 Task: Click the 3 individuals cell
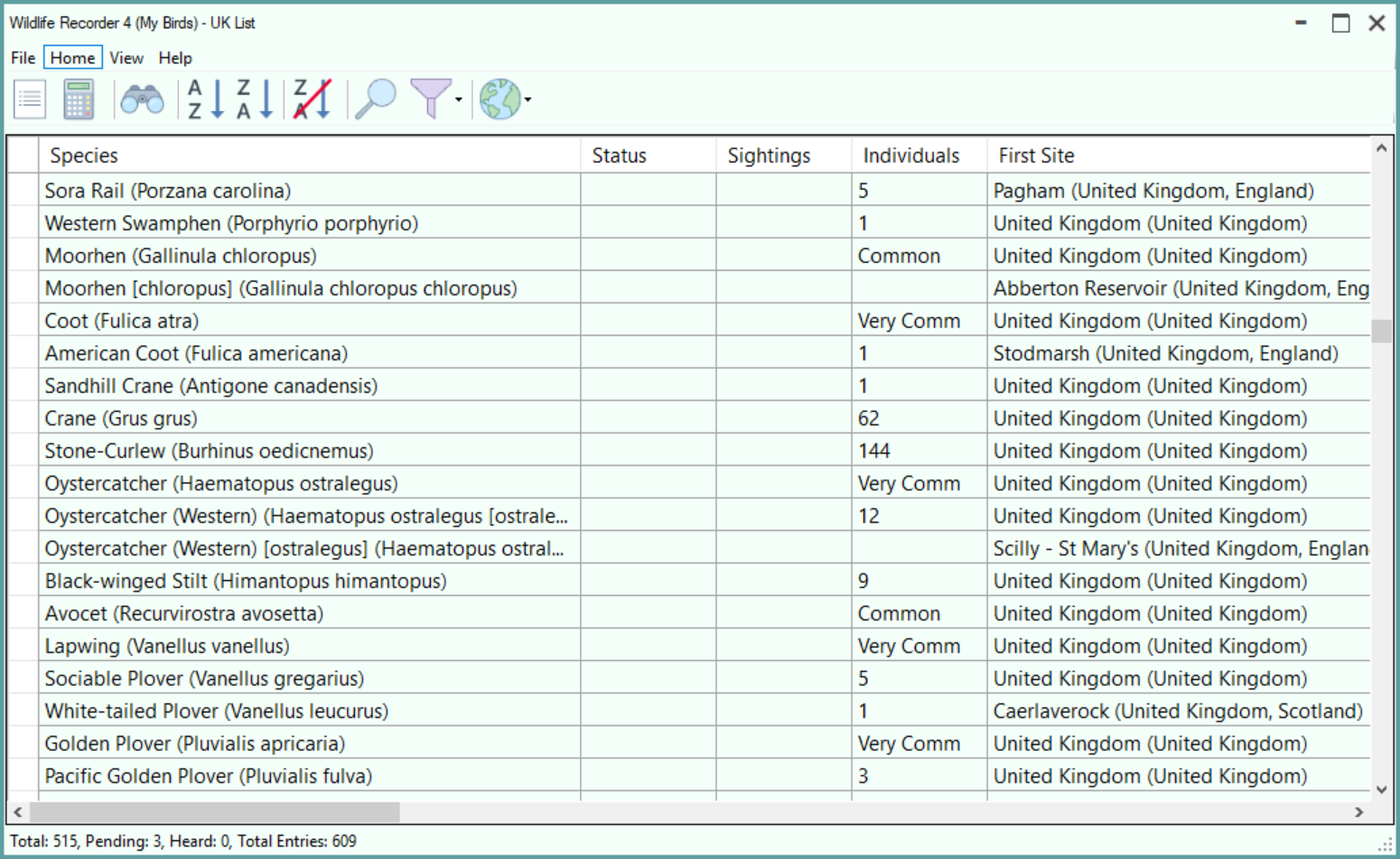coord(919,776)
